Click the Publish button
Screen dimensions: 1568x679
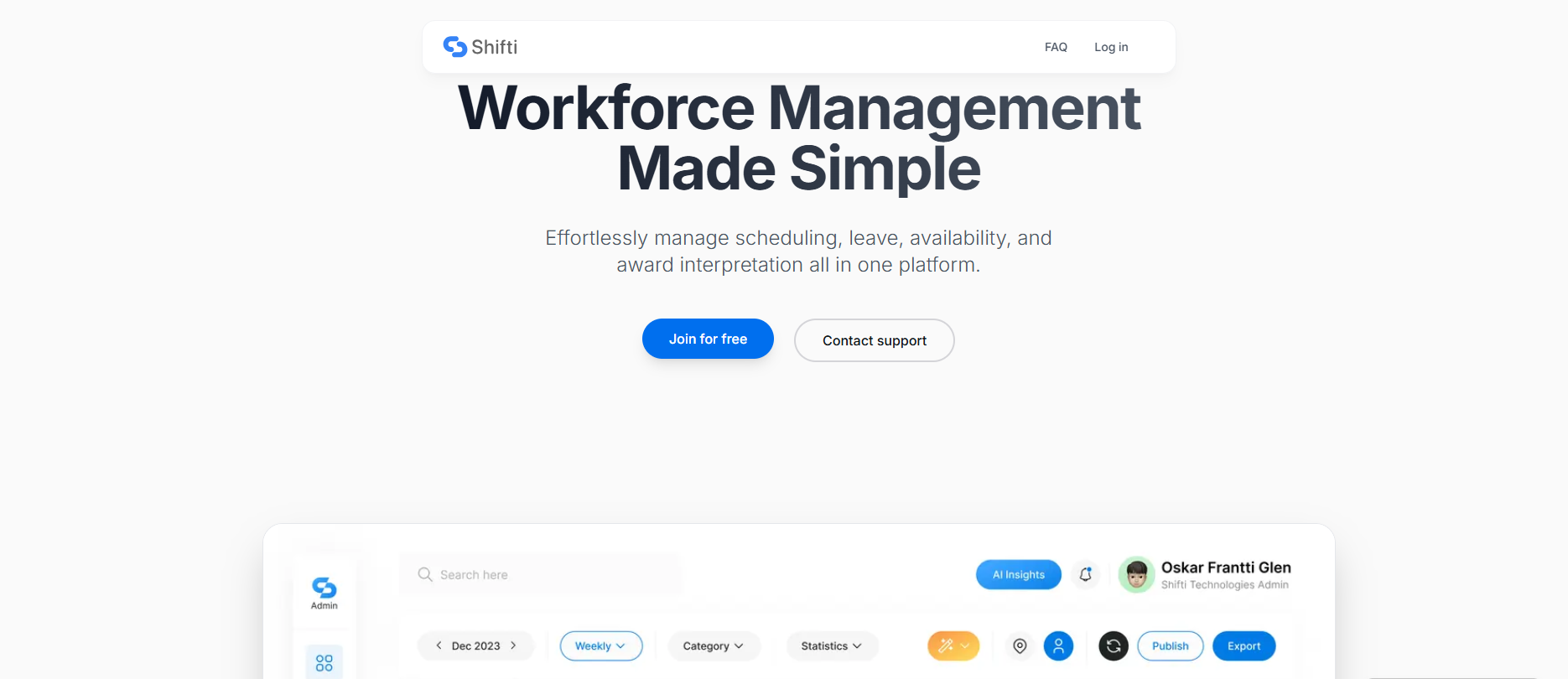point(1171,645)
